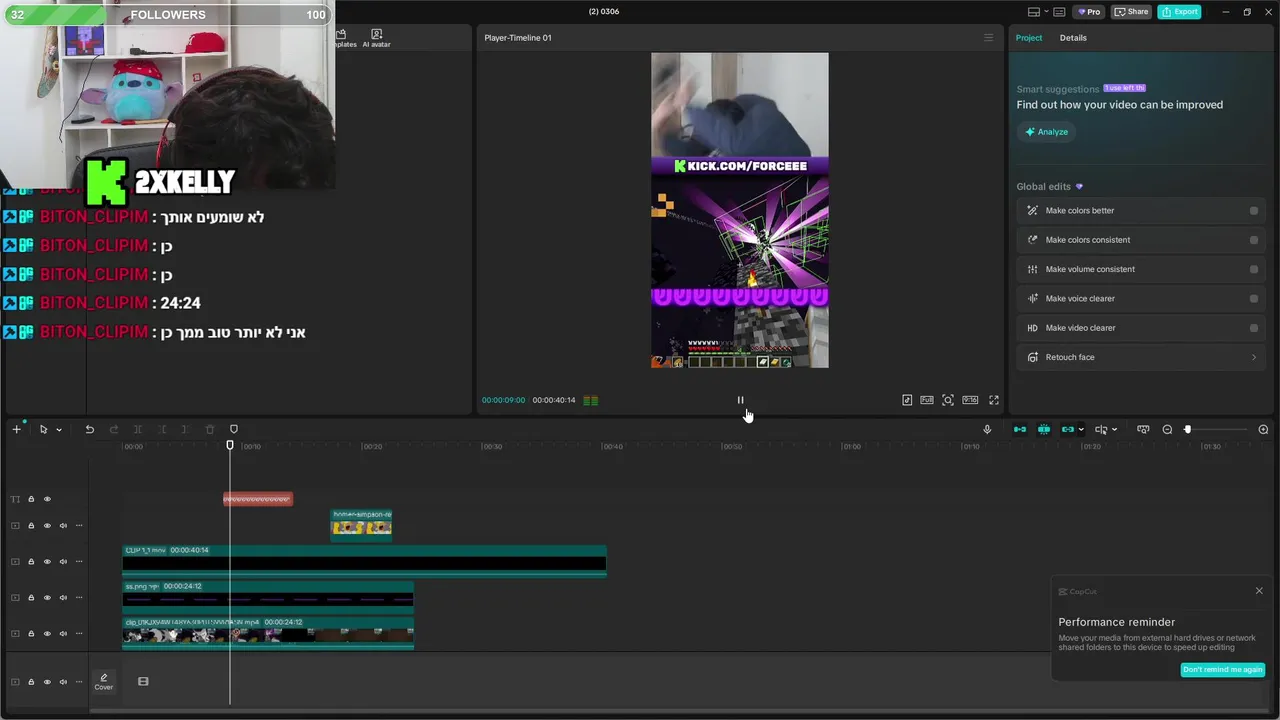Viewport: 1280px width, 720px height.
Task: Hide the CLIP 1_1.mov track
Action: 47,562
